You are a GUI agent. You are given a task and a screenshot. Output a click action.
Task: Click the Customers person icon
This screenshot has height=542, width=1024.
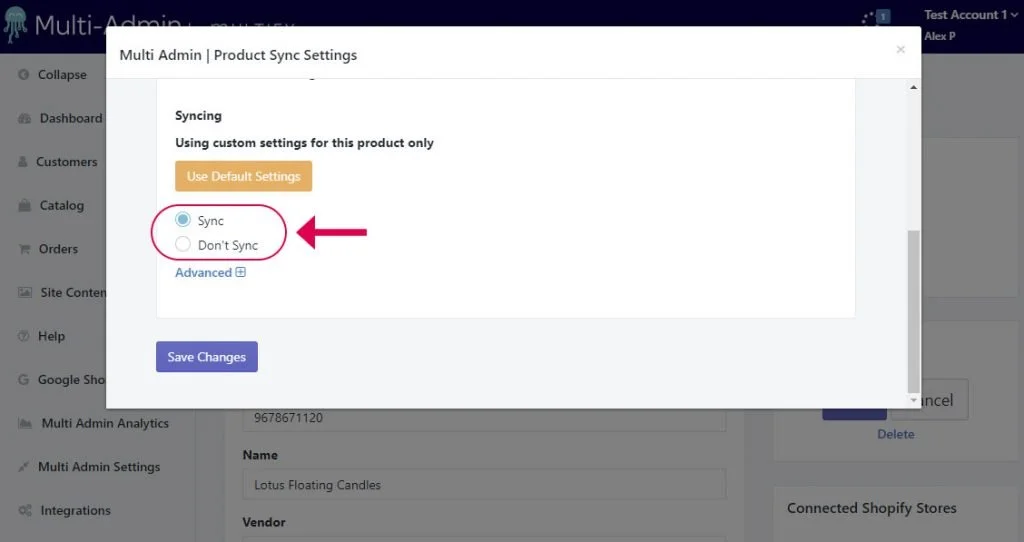coord(23,162)
